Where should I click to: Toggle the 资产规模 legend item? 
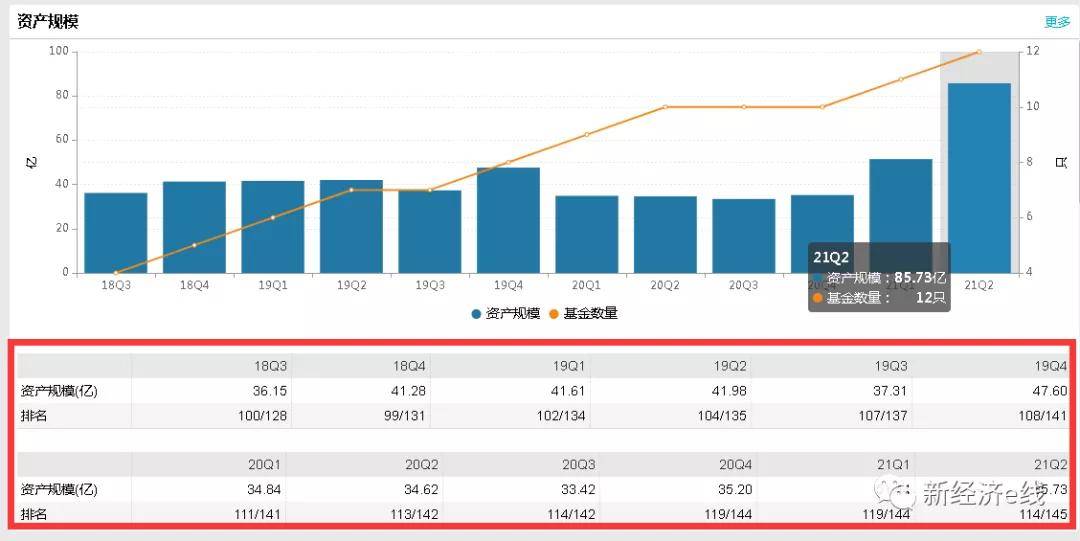pos(506,314)
